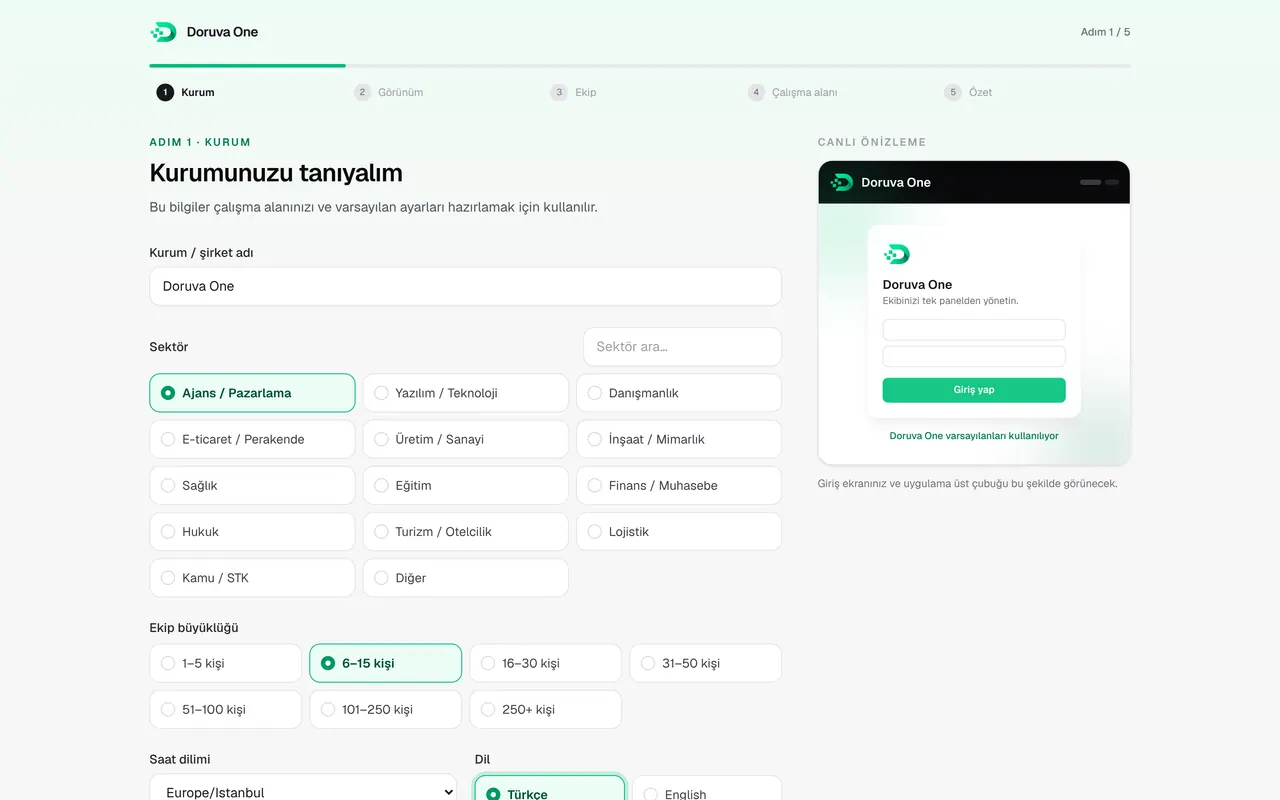Click the first input in the preview login card
The height and width of the screenshot is (800, 1280).
click(974, 330)
